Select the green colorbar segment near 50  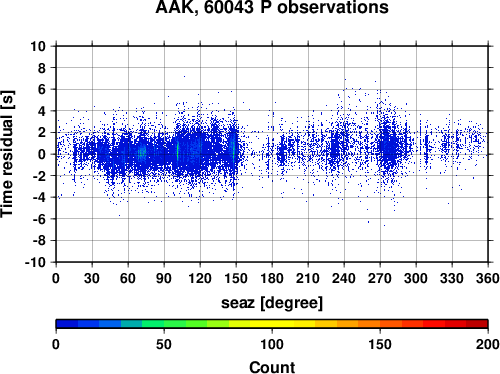point(164,324)
